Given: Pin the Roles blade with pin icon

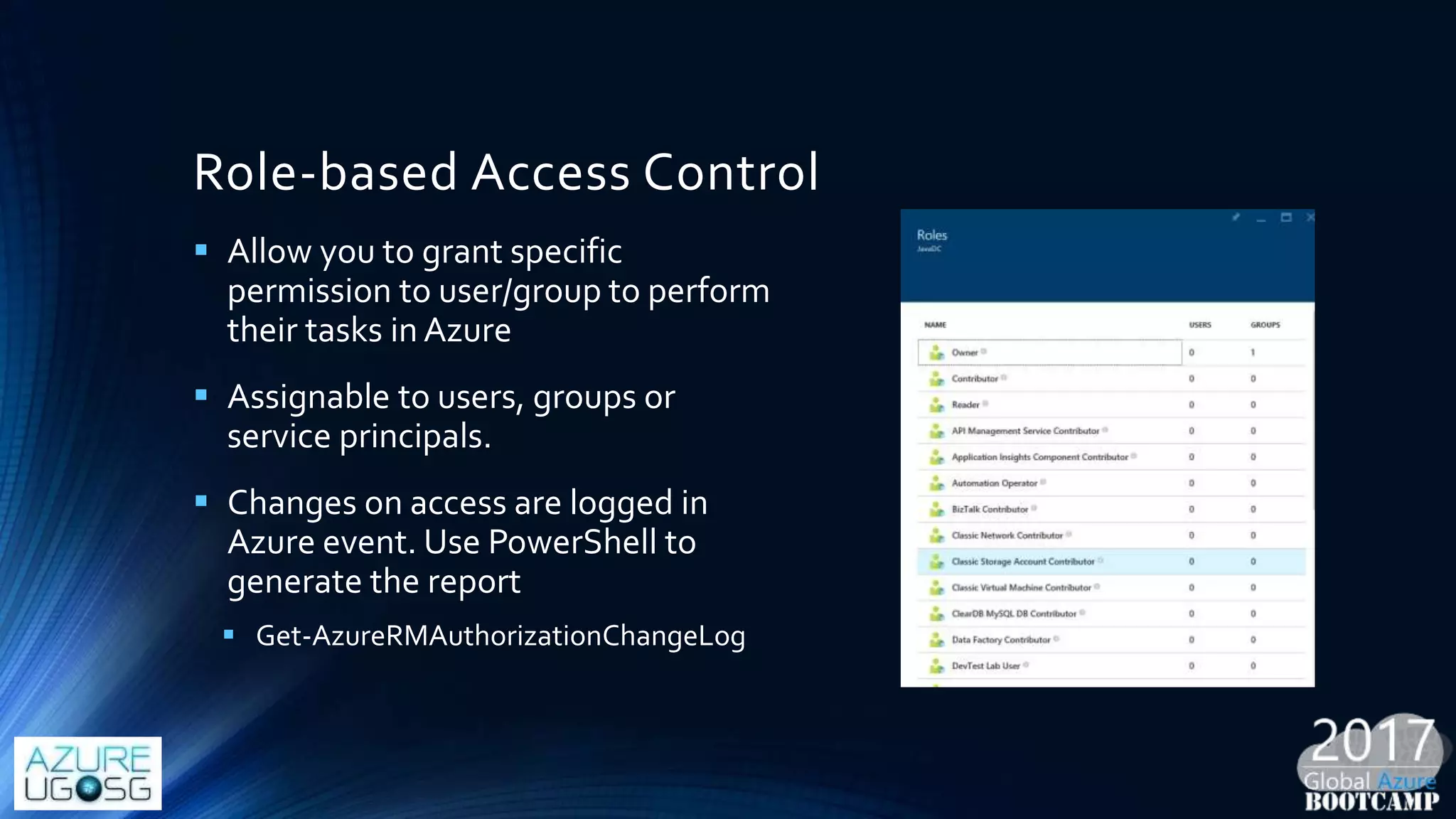Looking at the screenshot, I should coord(1236,218).
